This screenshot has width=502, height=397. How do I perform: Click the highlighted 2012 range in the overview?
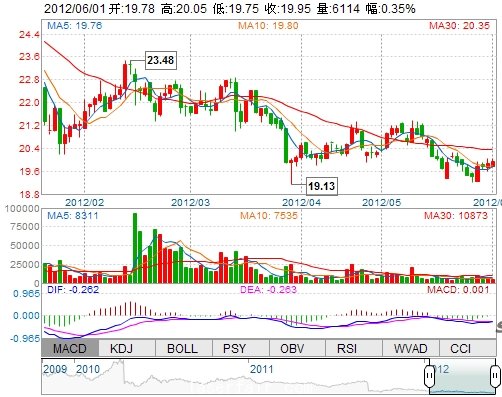tap(462, 376)
